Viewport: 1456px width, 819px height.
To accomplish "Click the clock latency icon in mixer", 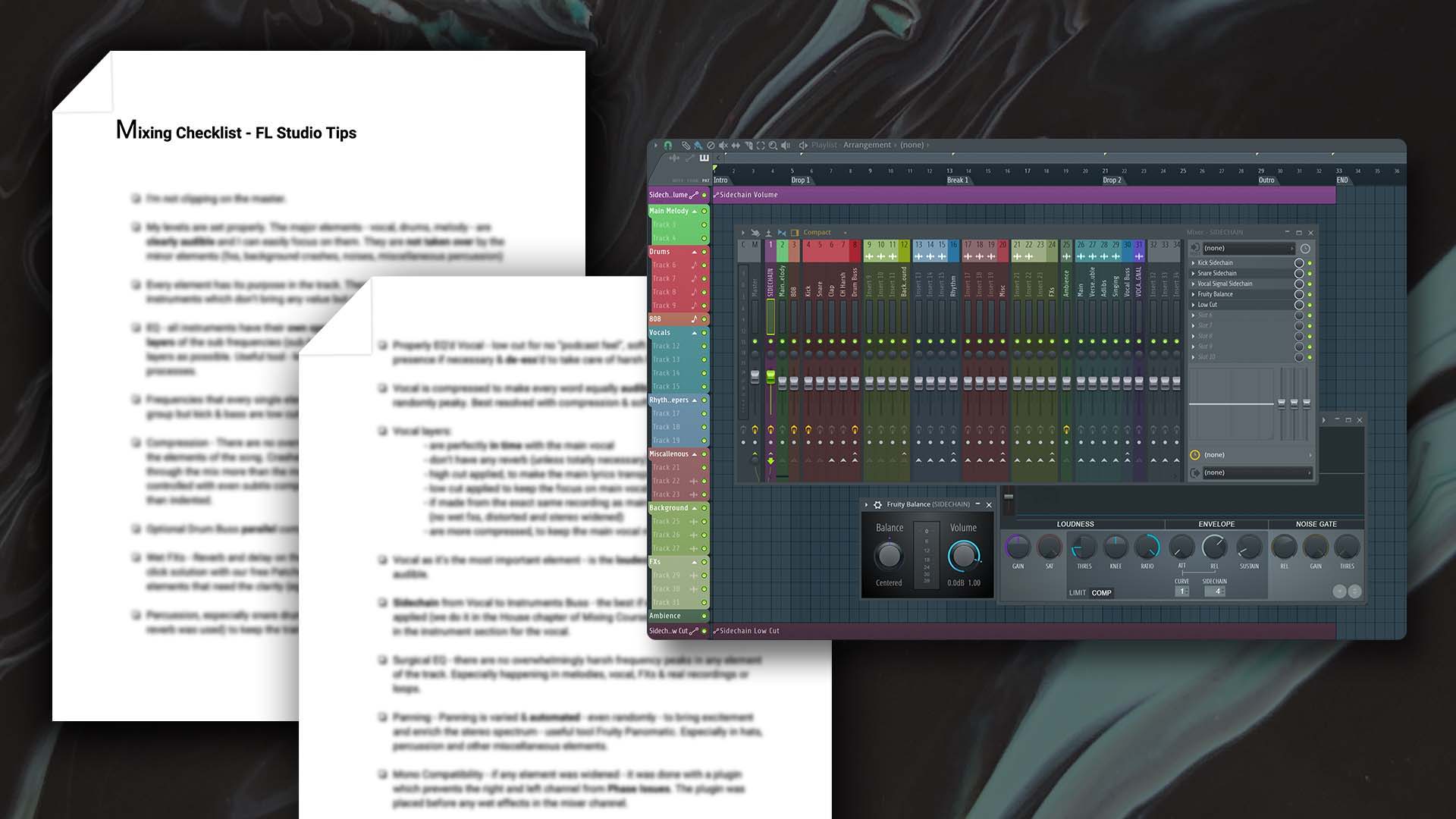I will 1305,249.
